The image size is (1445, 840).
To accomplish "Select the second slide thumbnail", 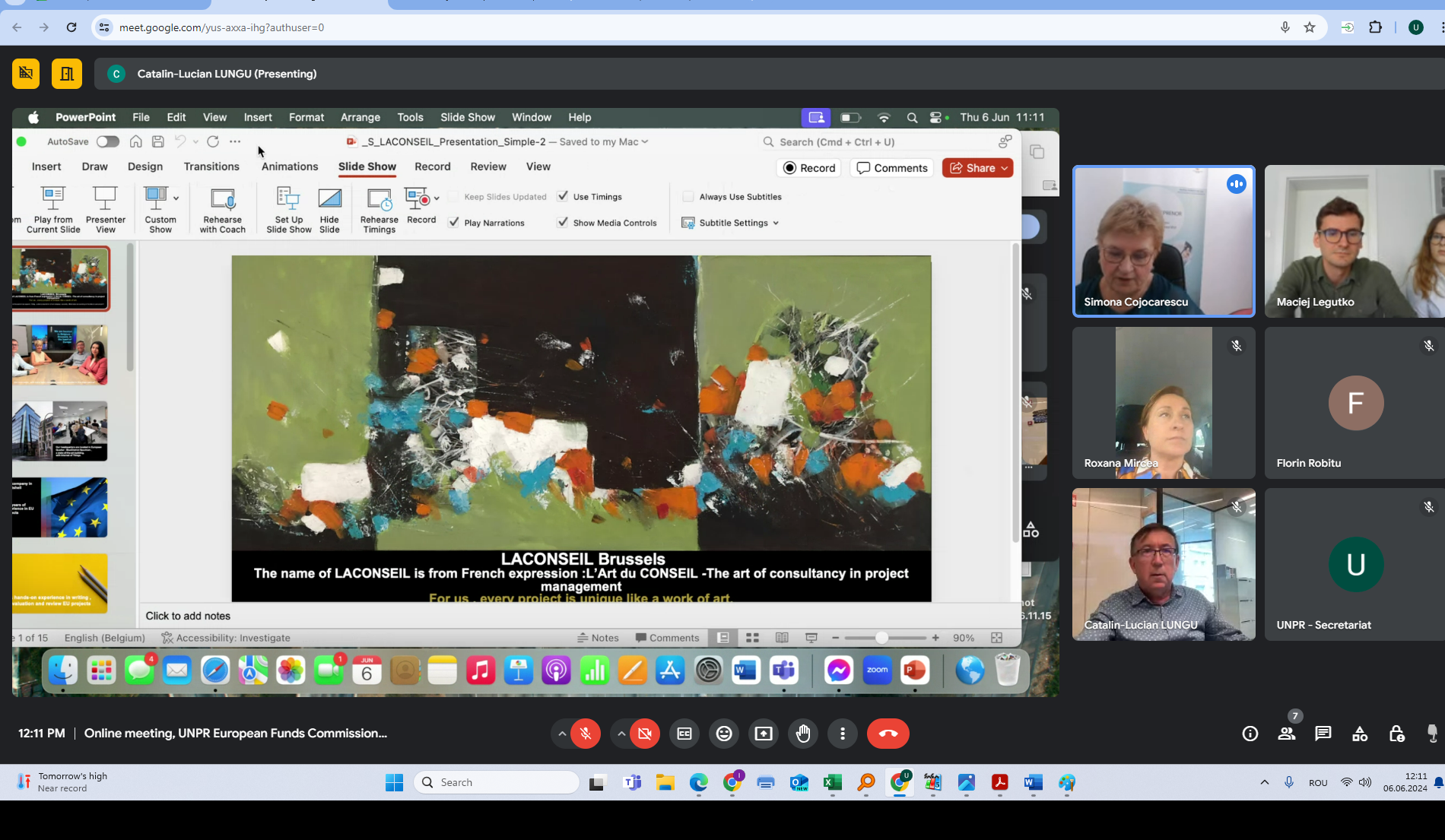I will tap(60, 355).
